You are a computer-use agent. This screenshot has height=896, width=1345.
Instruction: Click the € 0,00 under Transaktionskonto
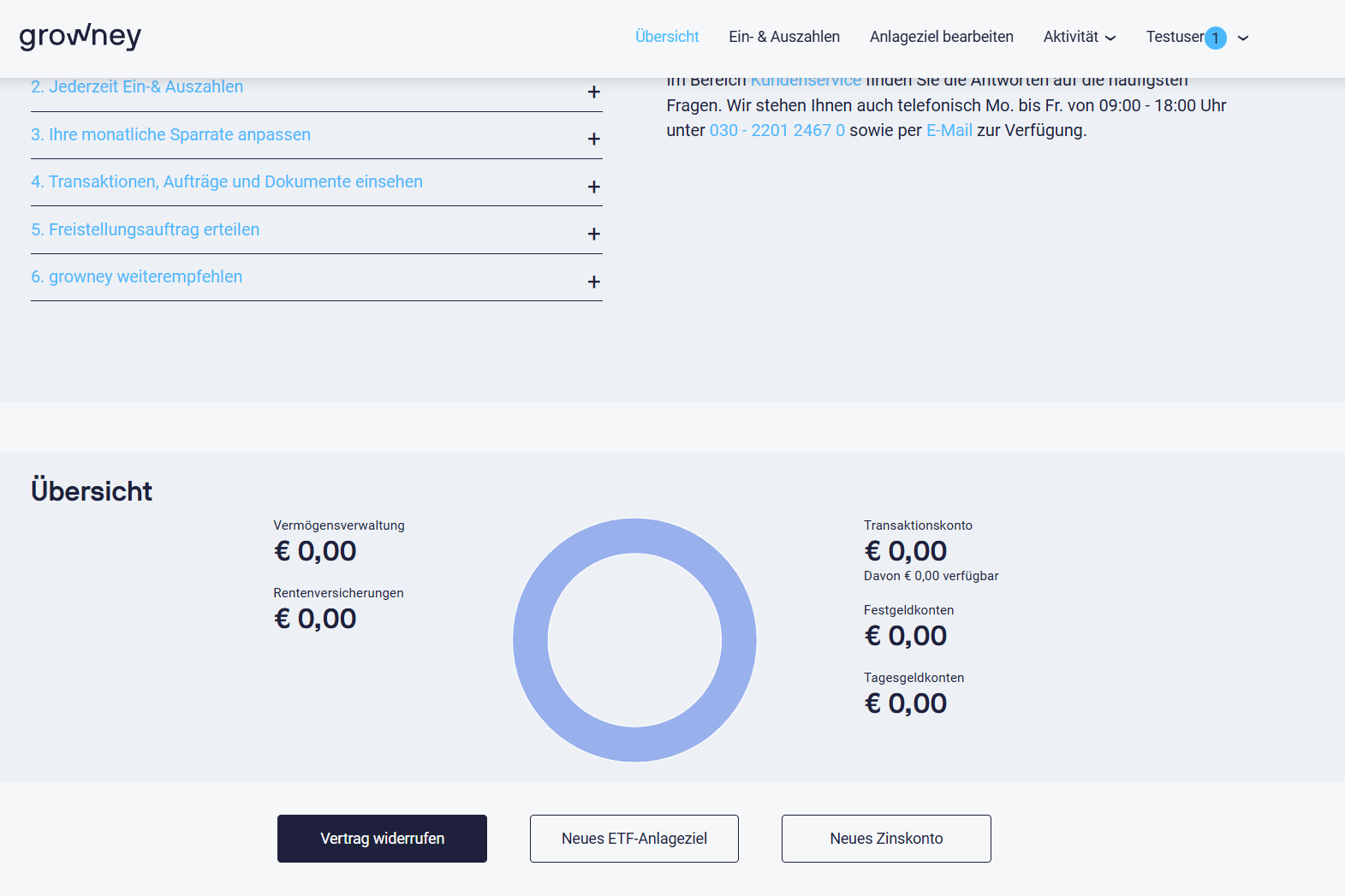(906, 551)
